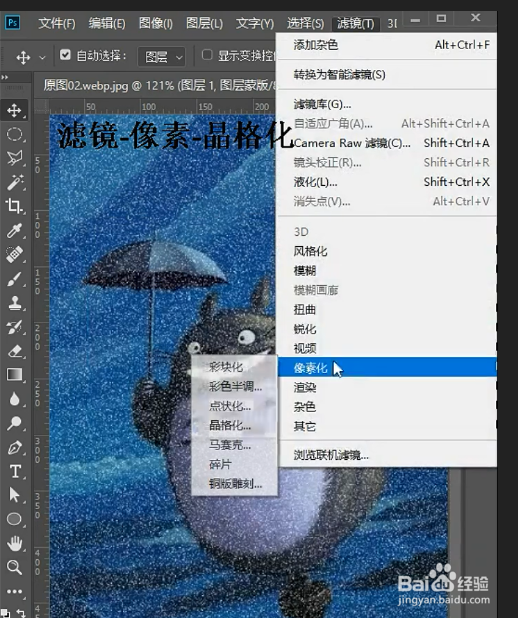
Task: Expand the 扭曲 submenu
Action: (387, 310)
